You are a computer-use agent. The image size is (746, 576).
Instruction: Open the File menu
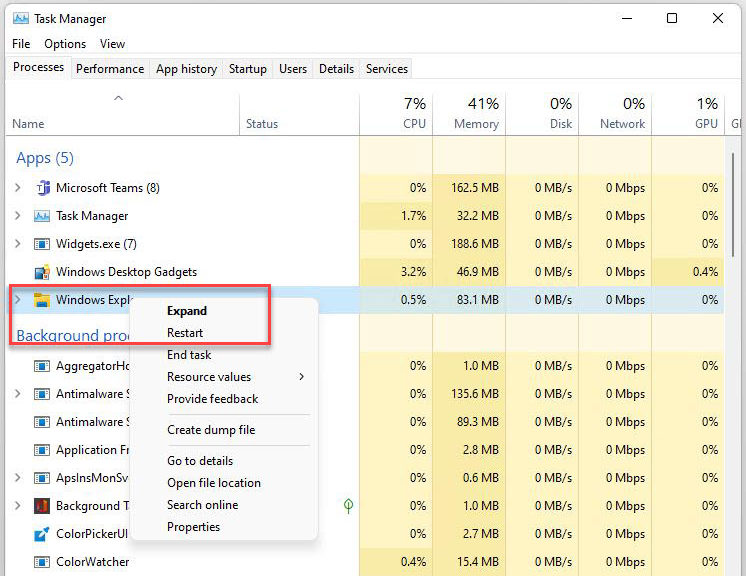pyautogui.click(x=21, y=44)
